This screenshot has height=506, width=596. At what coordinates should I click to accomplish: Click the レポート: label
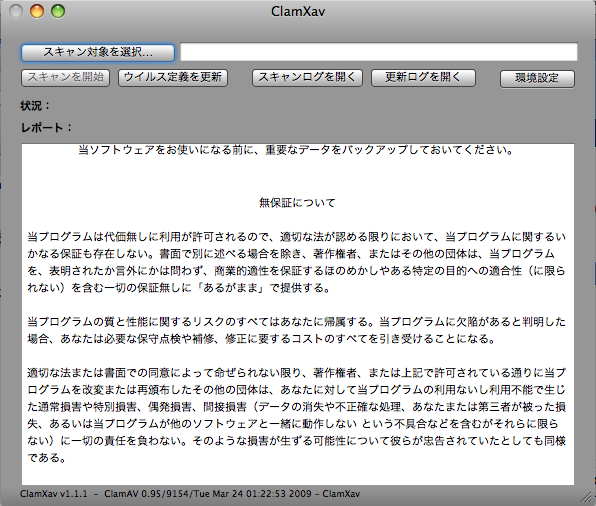point(46,127)
